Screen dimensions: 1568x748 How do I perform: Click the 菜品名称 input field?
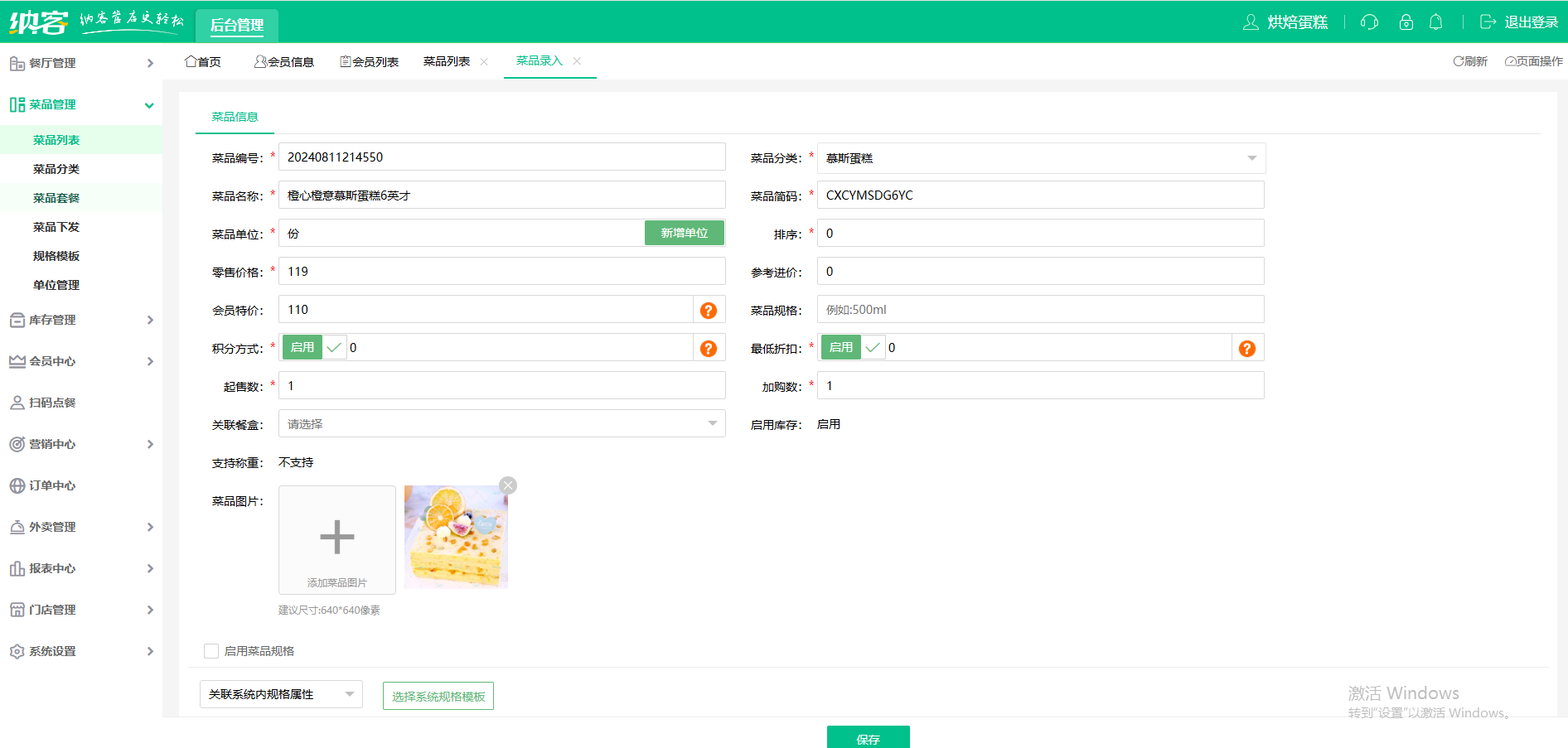coord(502,195)
